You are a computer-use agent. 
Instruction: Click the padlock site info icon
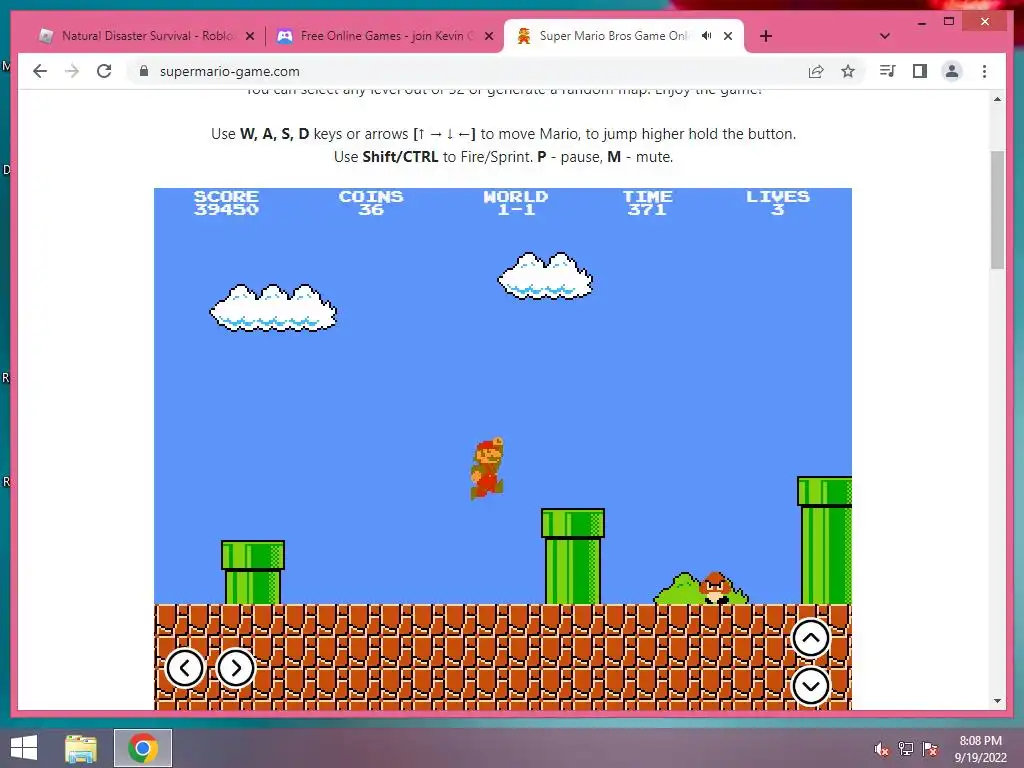coord(144,71)
